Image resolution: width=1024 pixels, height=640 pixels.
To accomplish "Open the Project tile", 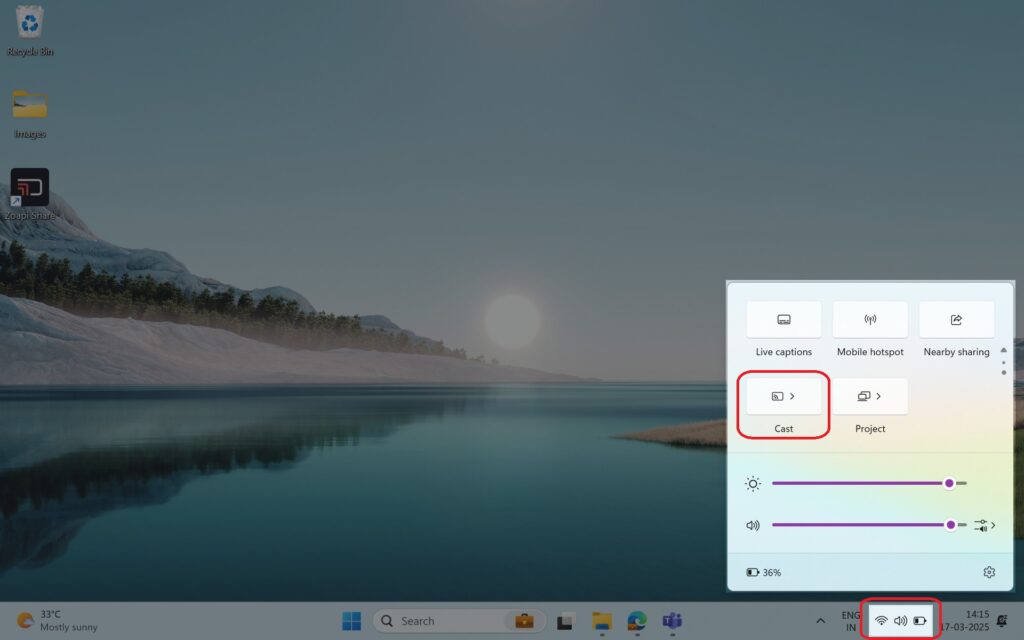I will point(870,396).
